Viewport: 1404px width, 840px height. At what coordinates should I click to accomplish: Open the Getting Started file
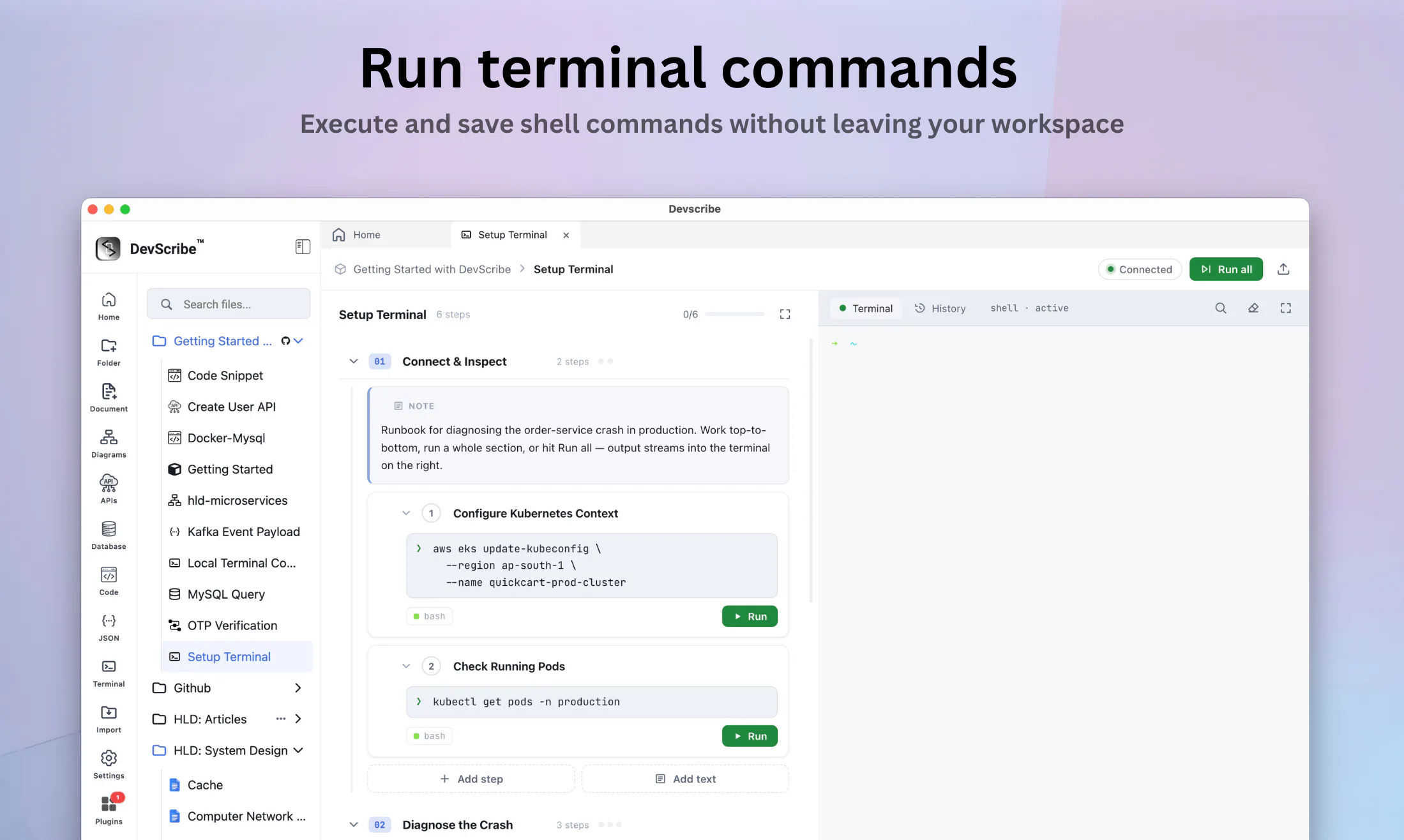237,469
